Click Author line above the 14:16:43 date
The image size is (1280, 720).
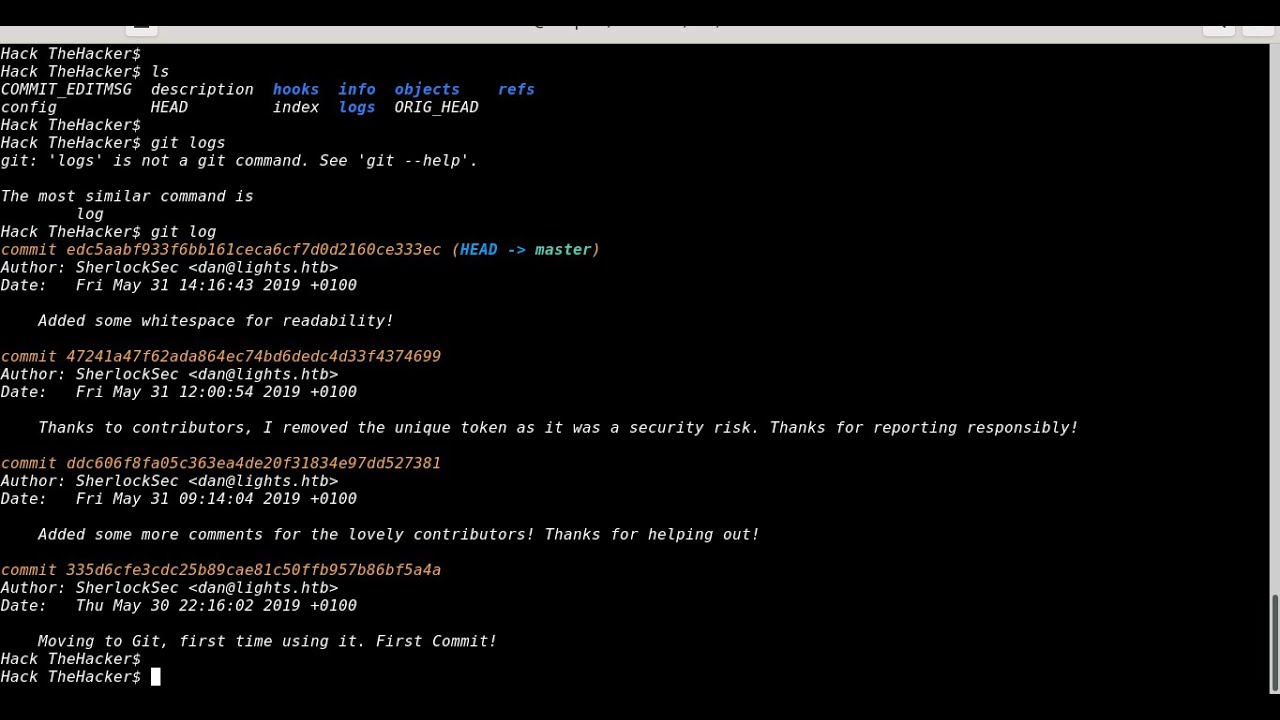pyautogui.click(x=169, y=268)
